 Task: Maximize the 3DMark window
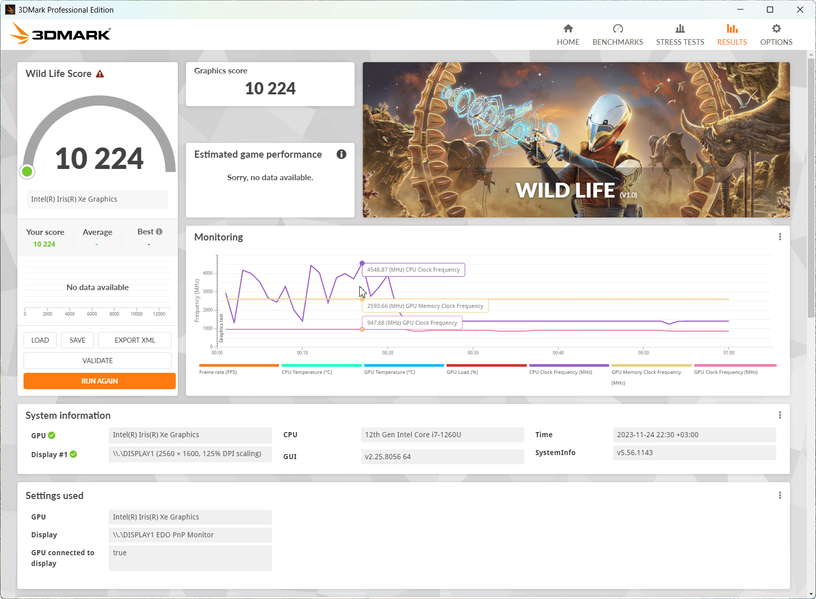[770, 9]
